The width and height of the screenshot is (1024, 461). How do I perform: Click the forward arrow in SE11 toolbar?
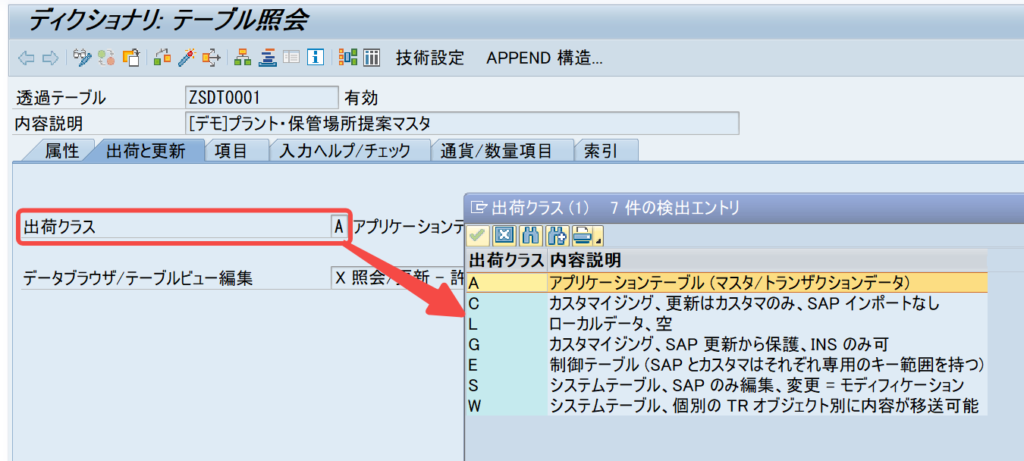point(50,57)
